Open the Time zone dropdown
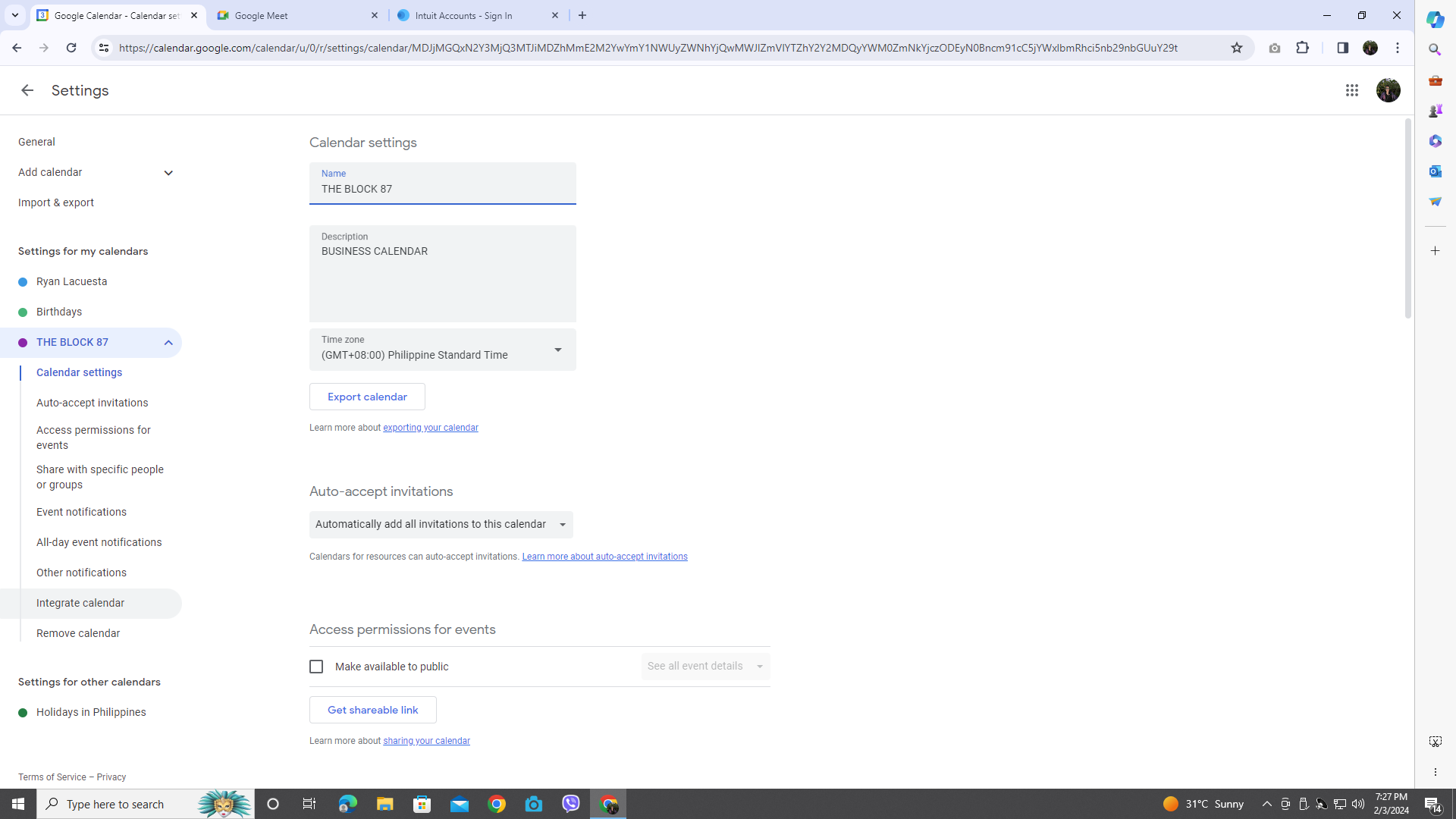 558,350
